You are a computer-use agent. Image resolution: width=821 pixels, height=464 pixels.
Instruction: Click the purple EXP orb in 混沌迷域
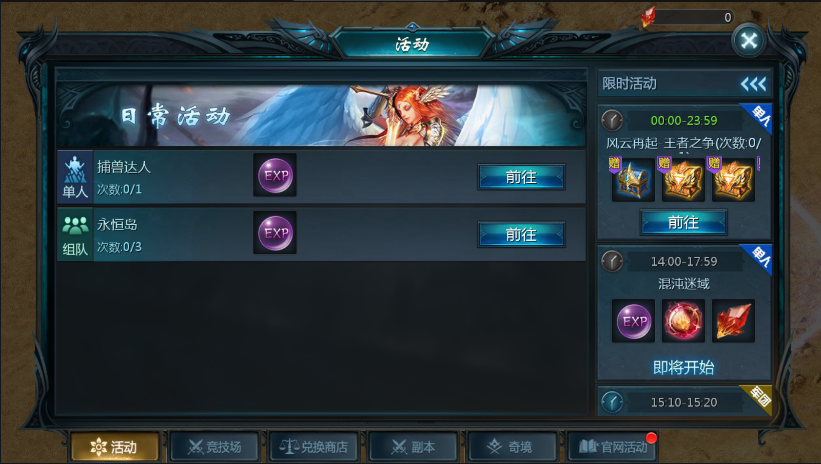[x=633, y=321]
